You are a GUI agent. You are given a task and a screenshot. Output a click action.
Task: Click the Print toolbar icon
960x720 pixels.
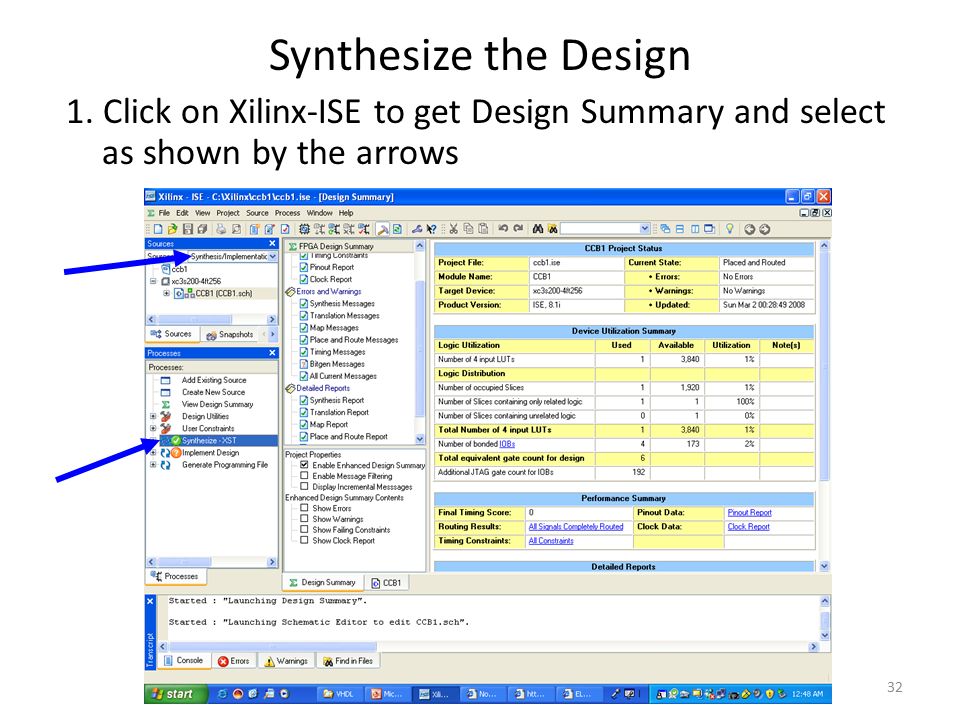[x=221, y=229]
